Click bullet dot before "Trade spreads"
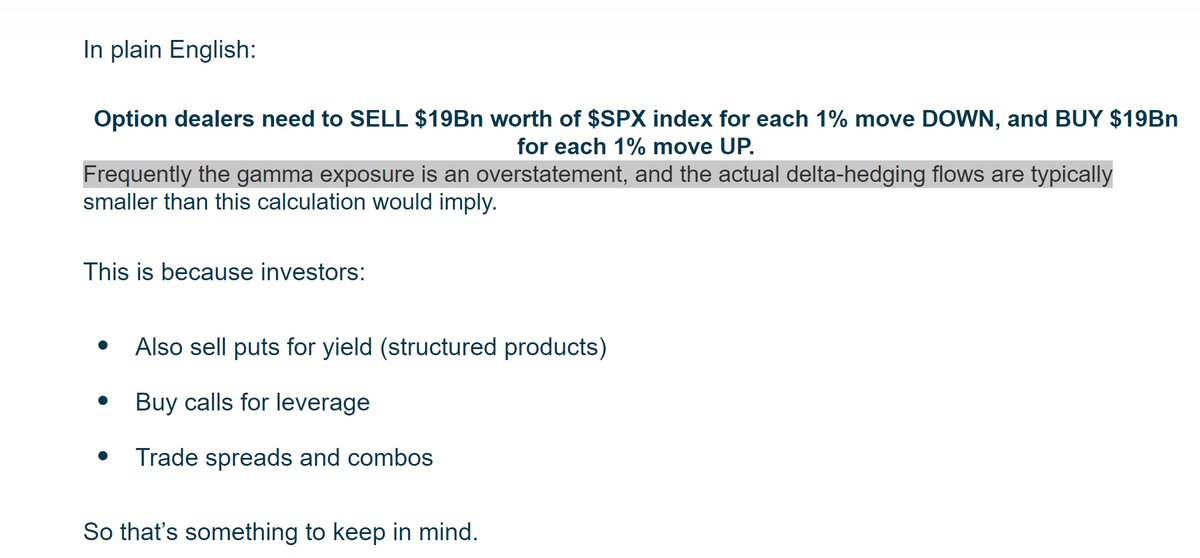The image size is (1200, 558). tap(103, 458)
